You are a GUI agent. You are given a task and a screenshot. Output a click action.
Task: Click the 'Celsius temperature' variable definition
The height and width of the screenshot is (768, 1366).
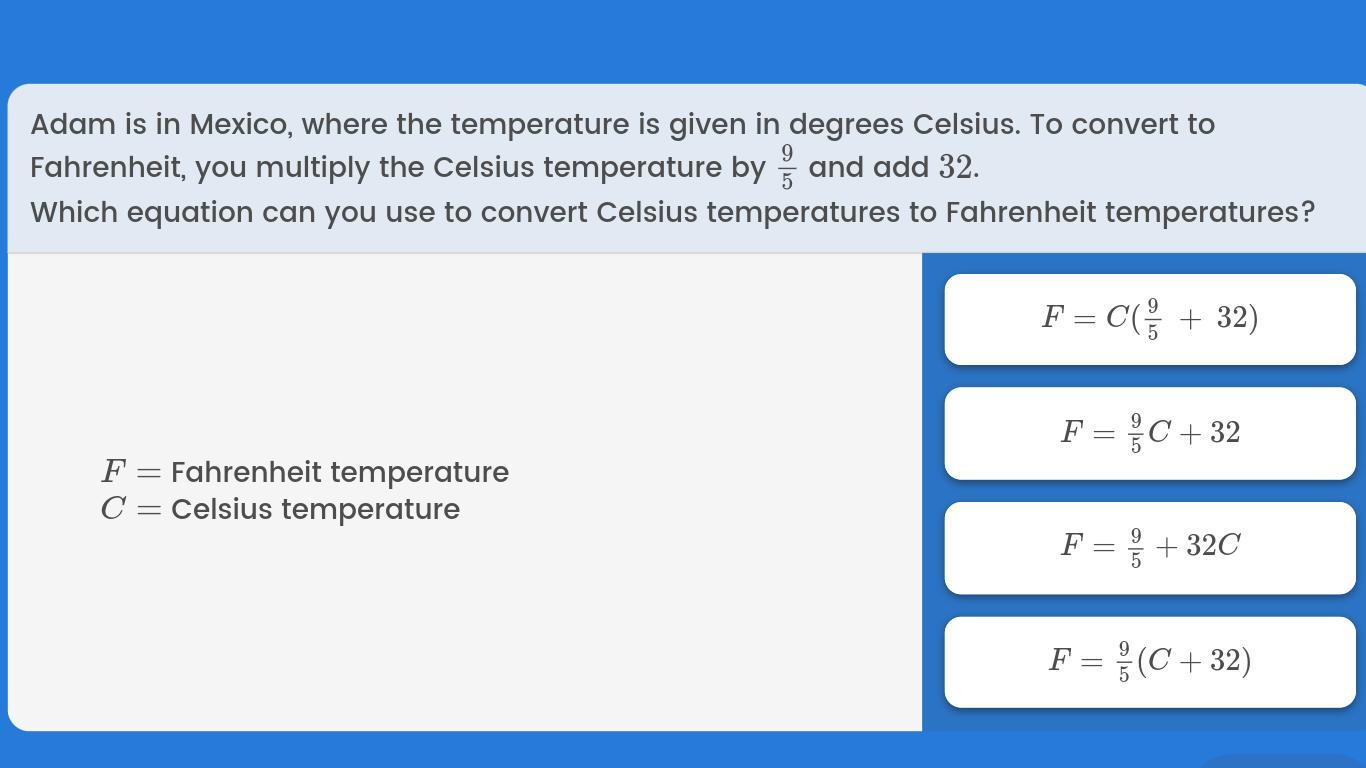[x=315, y=509]
